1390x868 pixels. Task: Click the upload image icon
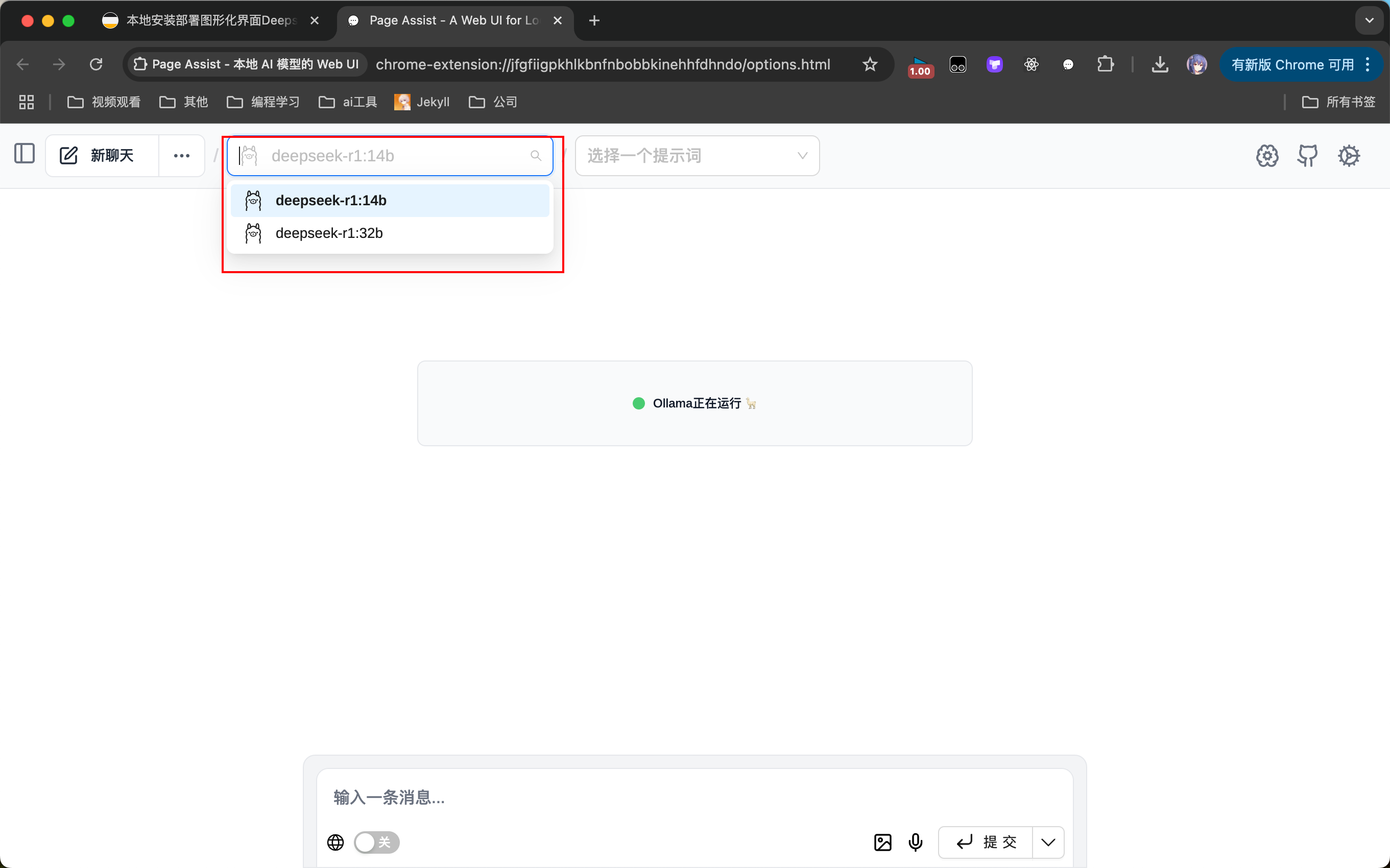pyautogui.click(x=882, y=842)
